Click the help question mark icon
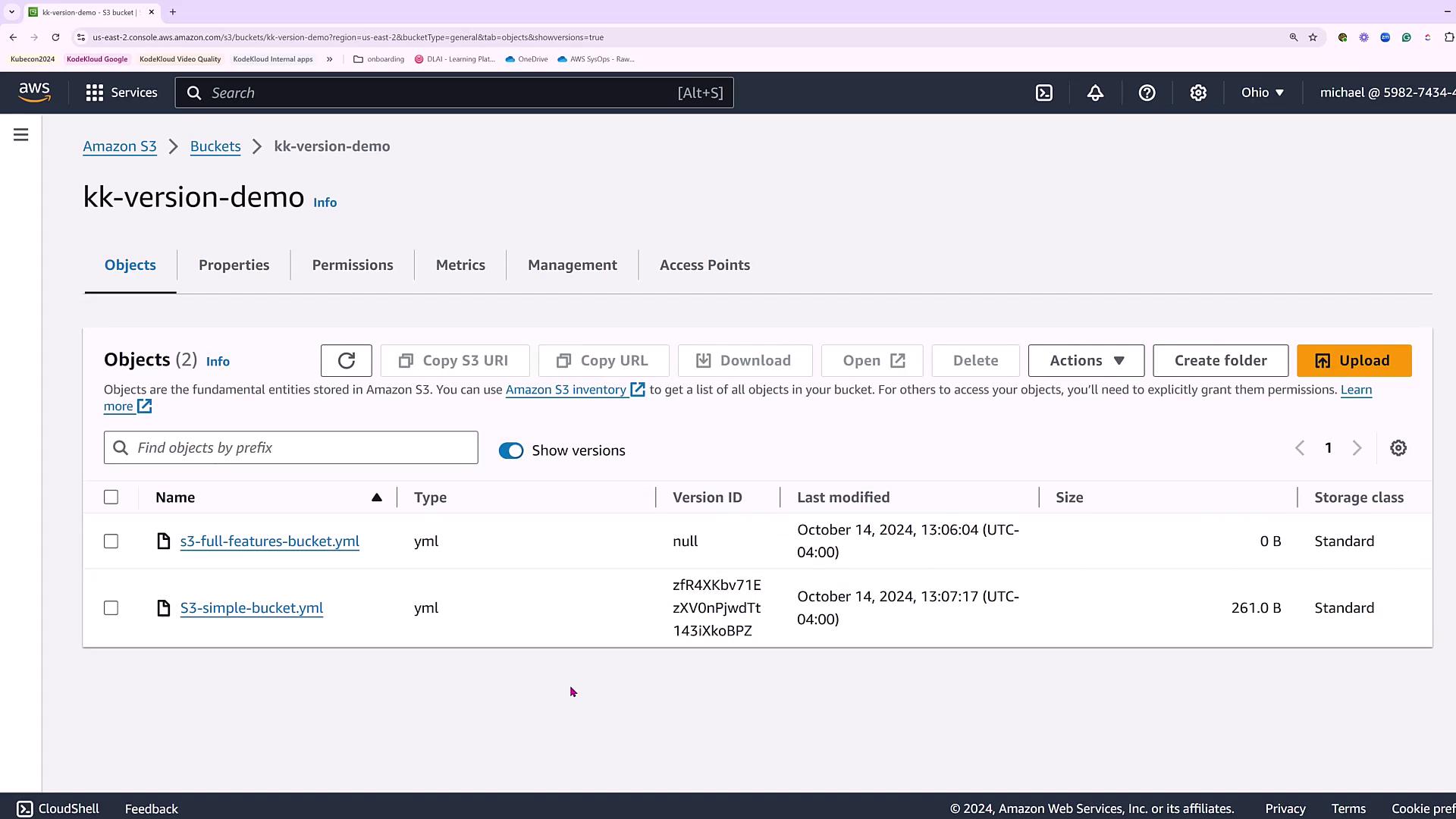This screenshot has width=1456, height=819. point(1147,93)
